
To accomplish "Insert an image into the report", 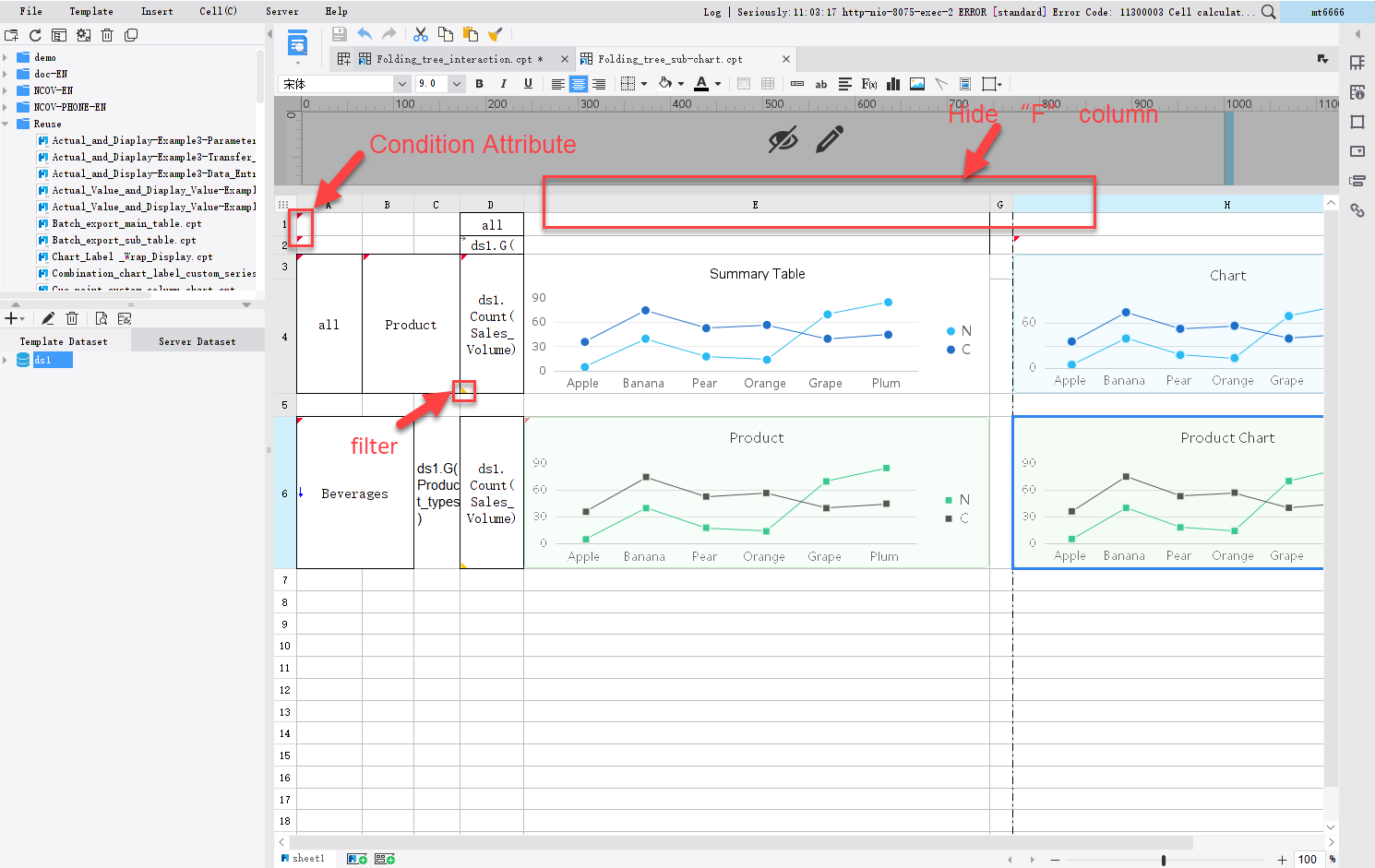I will point(916,84).
